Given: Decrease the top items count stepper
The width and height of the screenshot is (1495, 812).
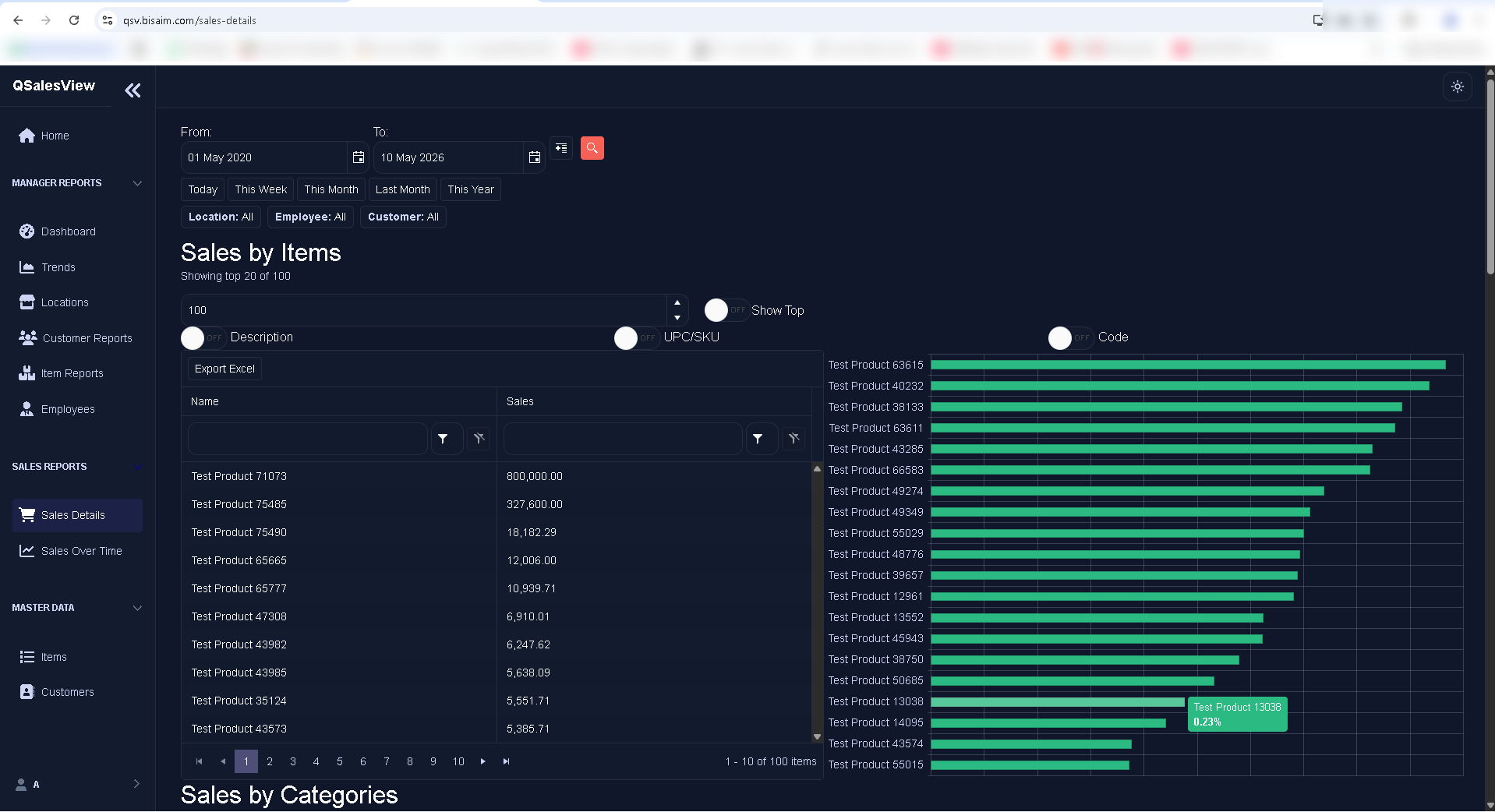Looking at the screenshot, I should point(677,318).
